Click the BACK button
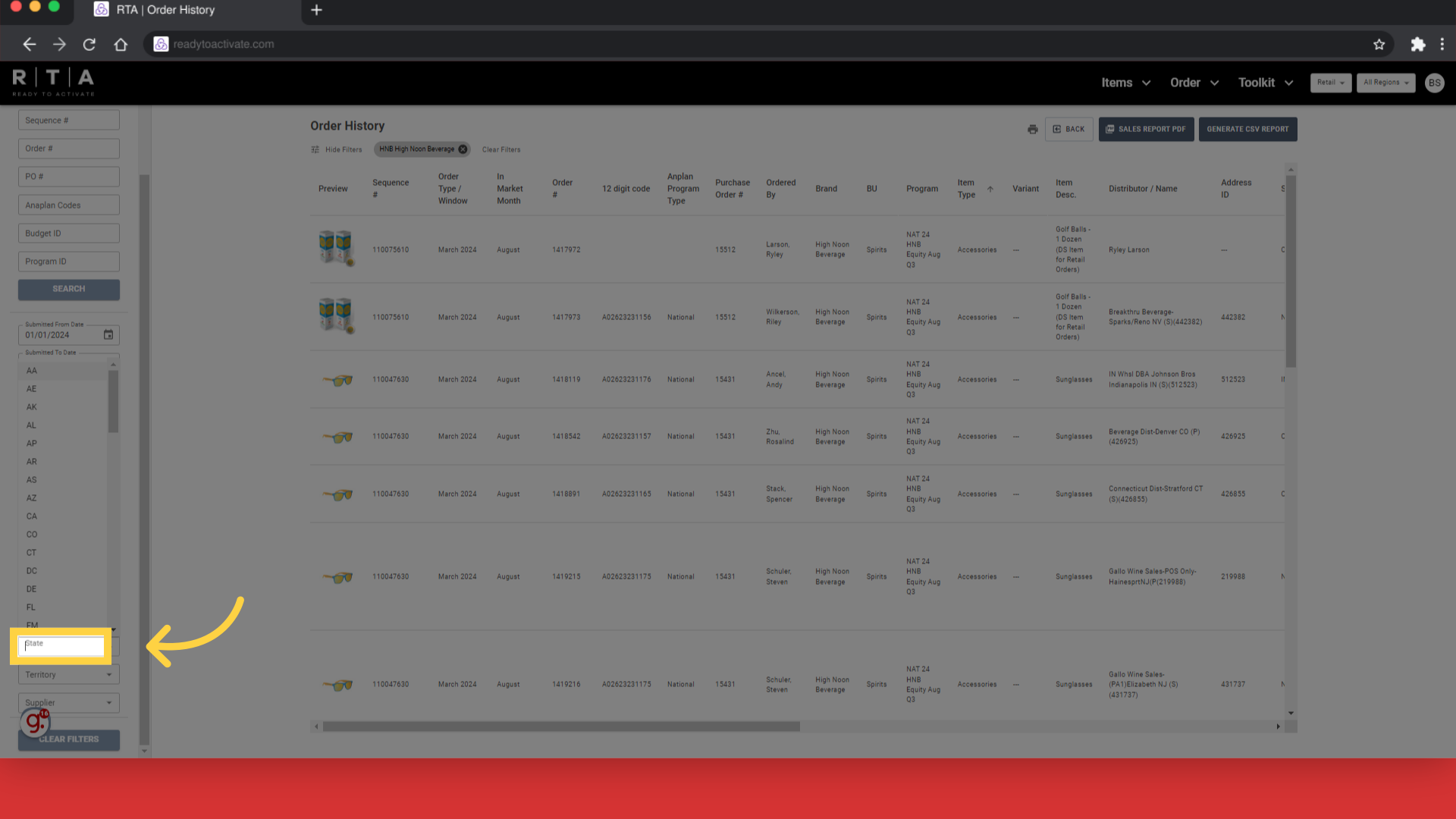Image resolution: width=1456 pixels, height=819 pixels. [x=1068, y=129]
